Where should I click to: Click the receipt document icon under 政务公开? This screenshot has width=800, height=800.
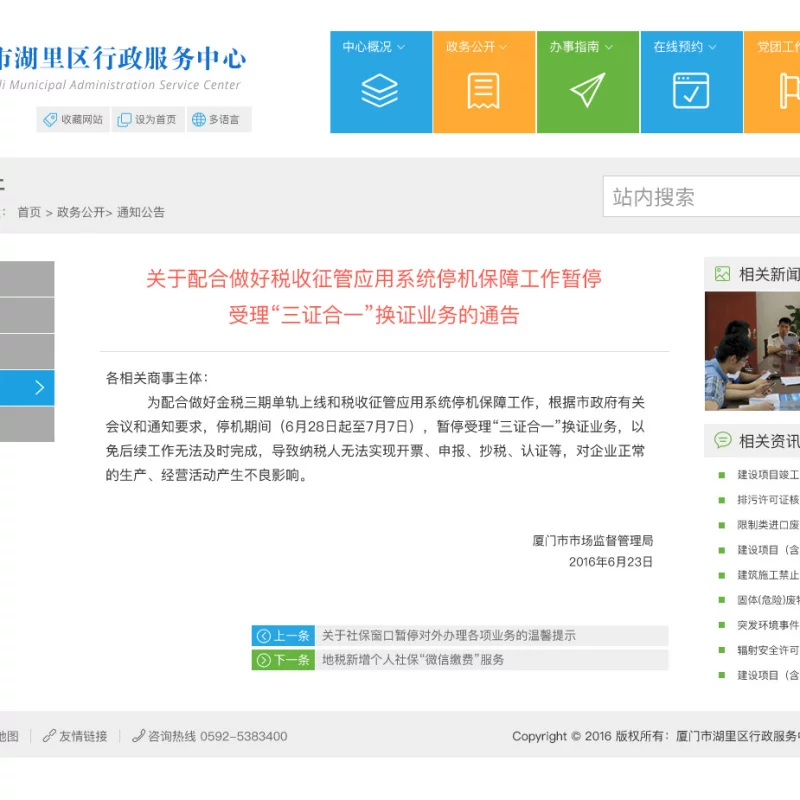coord(483,91)
